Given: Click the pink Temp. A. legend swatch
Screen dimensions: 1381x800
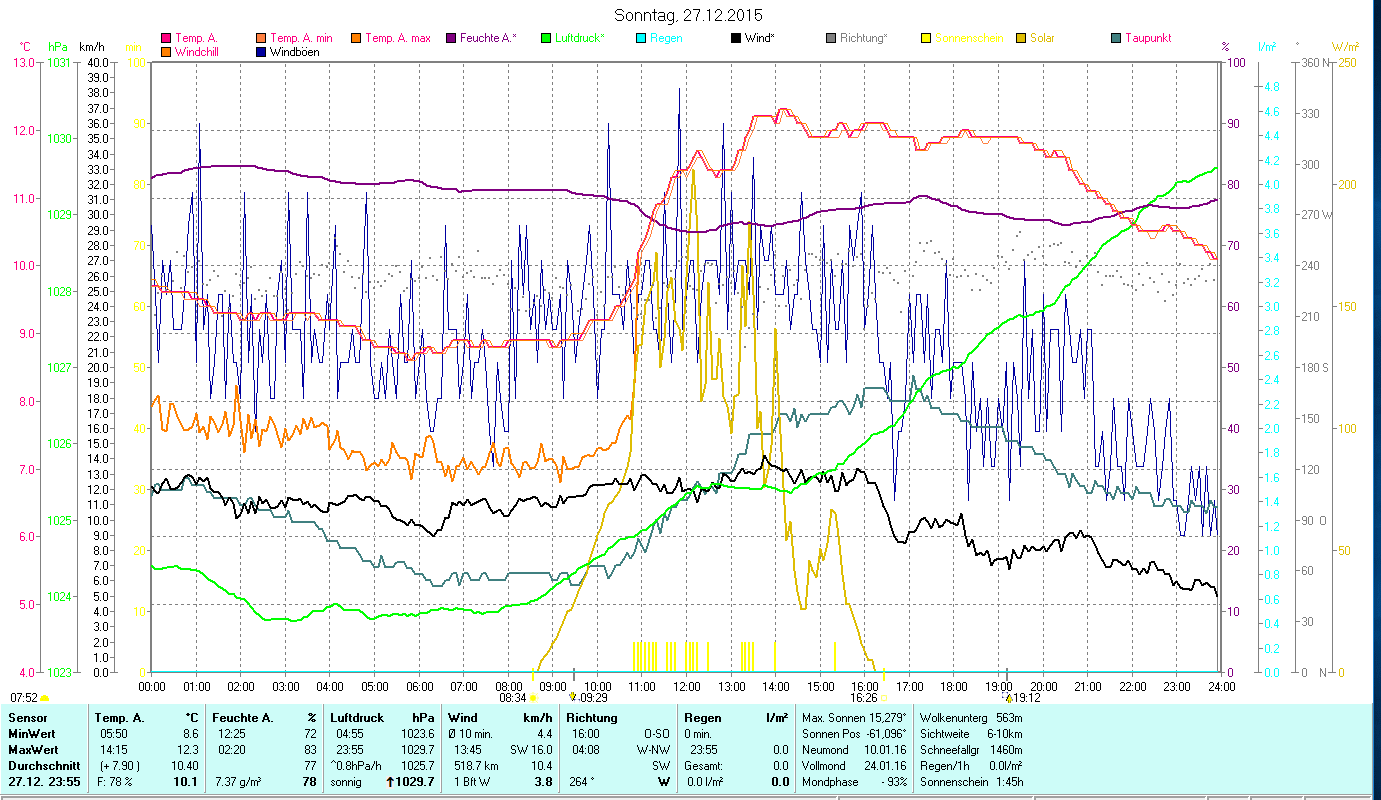Looking at the screenshot, I should 166,38.
